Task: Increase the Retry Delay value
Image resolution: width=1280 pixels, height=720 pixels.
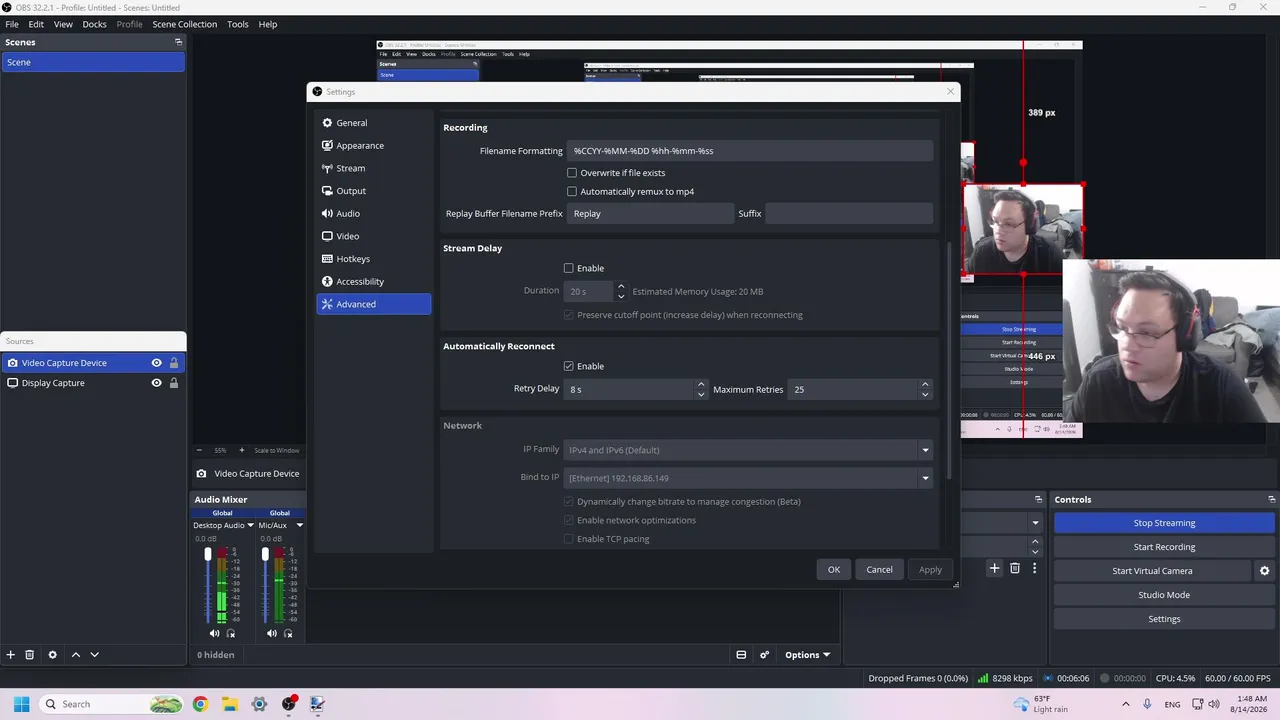Action: coord(701,385)
